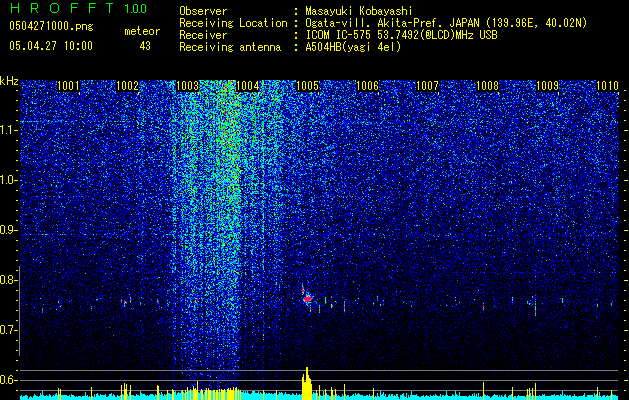
Task: Click time marker 1002
Action: [128, 86]
